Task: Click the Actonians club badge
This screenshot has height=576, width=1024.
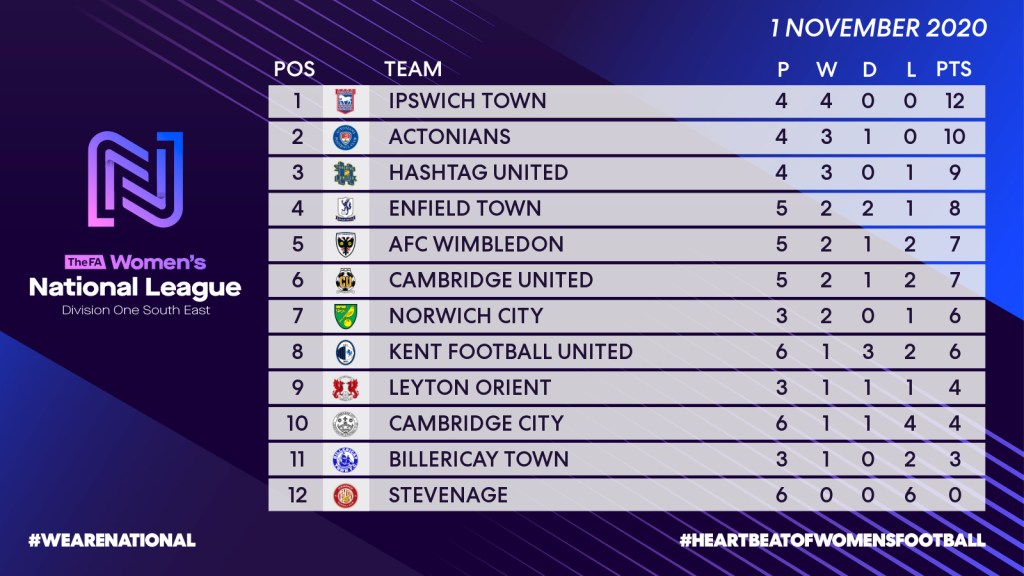Action: [345, 137]
